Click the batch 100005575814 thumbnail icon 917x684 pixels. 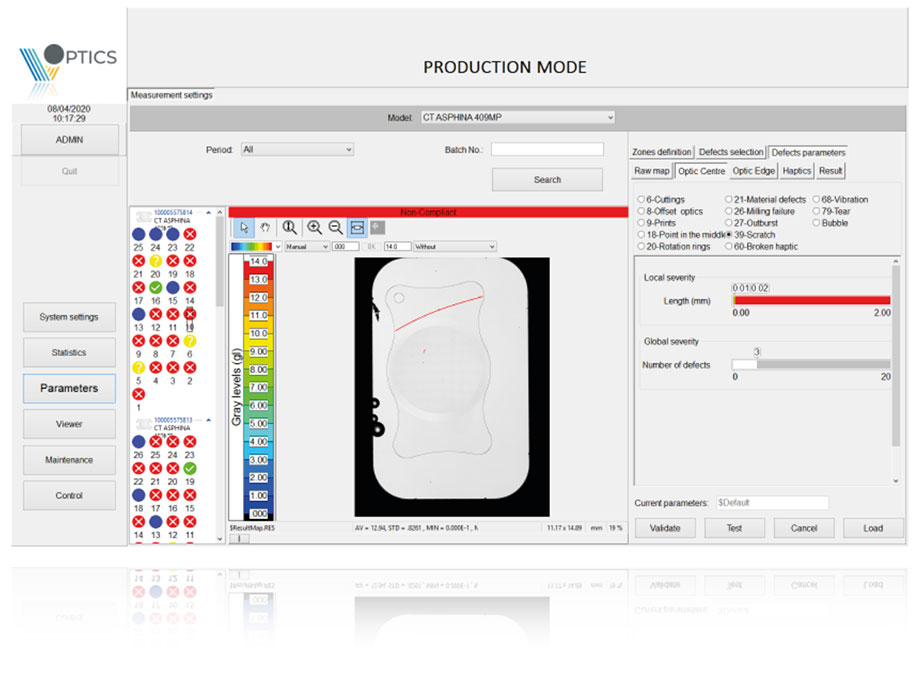(143, 216)
